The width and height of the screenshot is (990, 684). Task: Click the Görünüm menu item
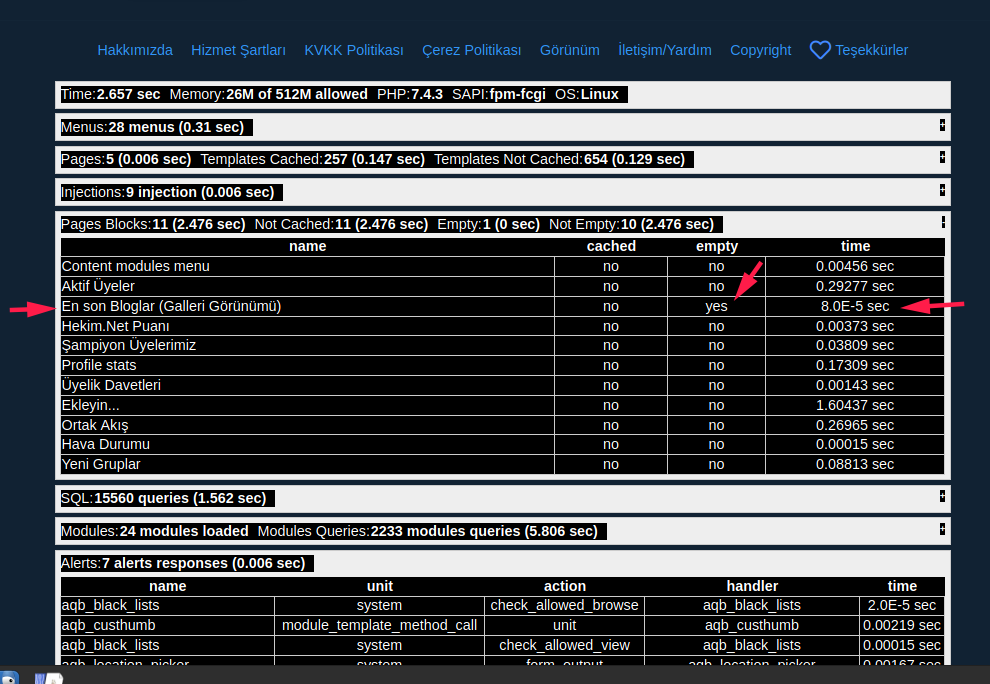click(569, 50)
